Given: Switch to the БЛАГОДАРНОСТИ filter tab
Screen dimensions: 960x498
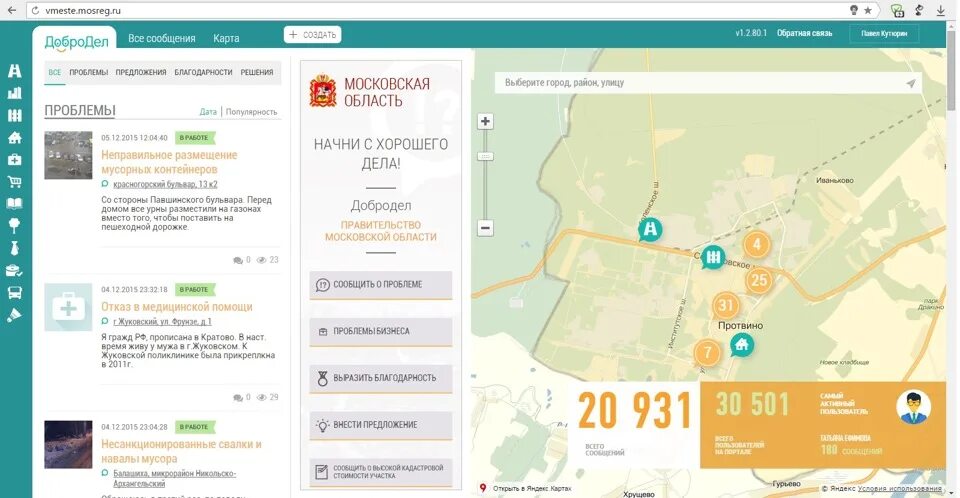Looking at the screenshot, I should coord(203,72).
